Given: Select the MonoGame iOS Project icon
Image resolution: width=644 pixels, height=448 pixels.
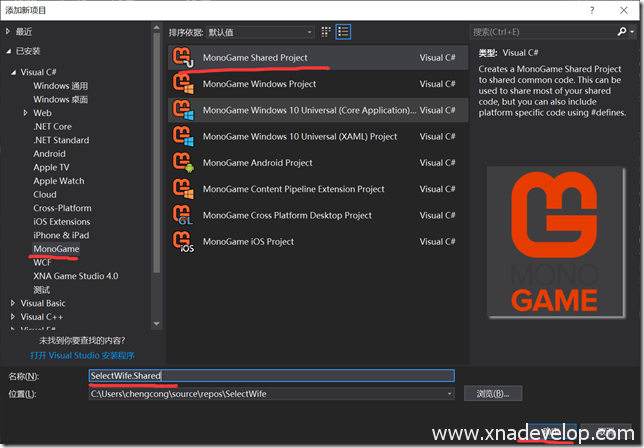Looking at the screenshot, I should (x=184, y=241).
